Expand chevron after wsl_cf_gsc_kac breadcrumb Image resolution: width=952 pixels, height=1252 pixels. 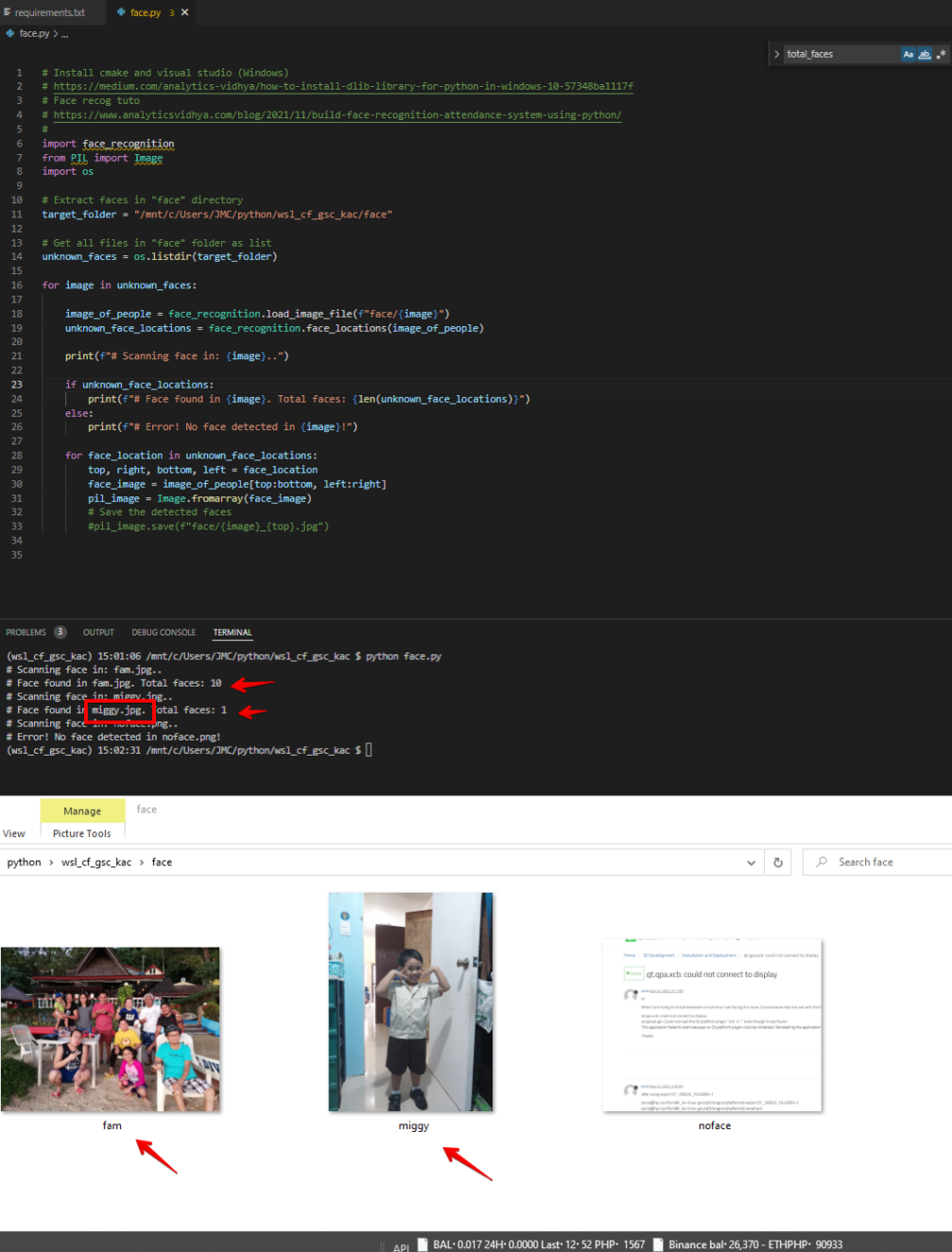(x=142, y=862)
